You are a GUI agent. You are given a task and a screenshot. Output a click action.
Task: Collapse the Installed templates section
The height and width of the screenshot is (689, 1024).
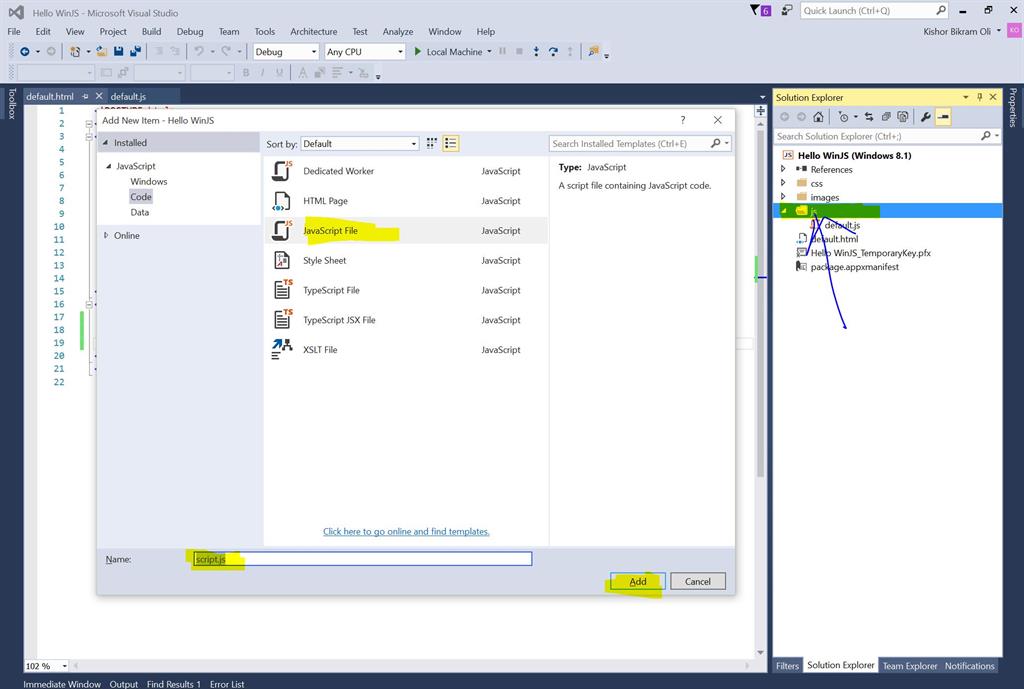point(106,142)
